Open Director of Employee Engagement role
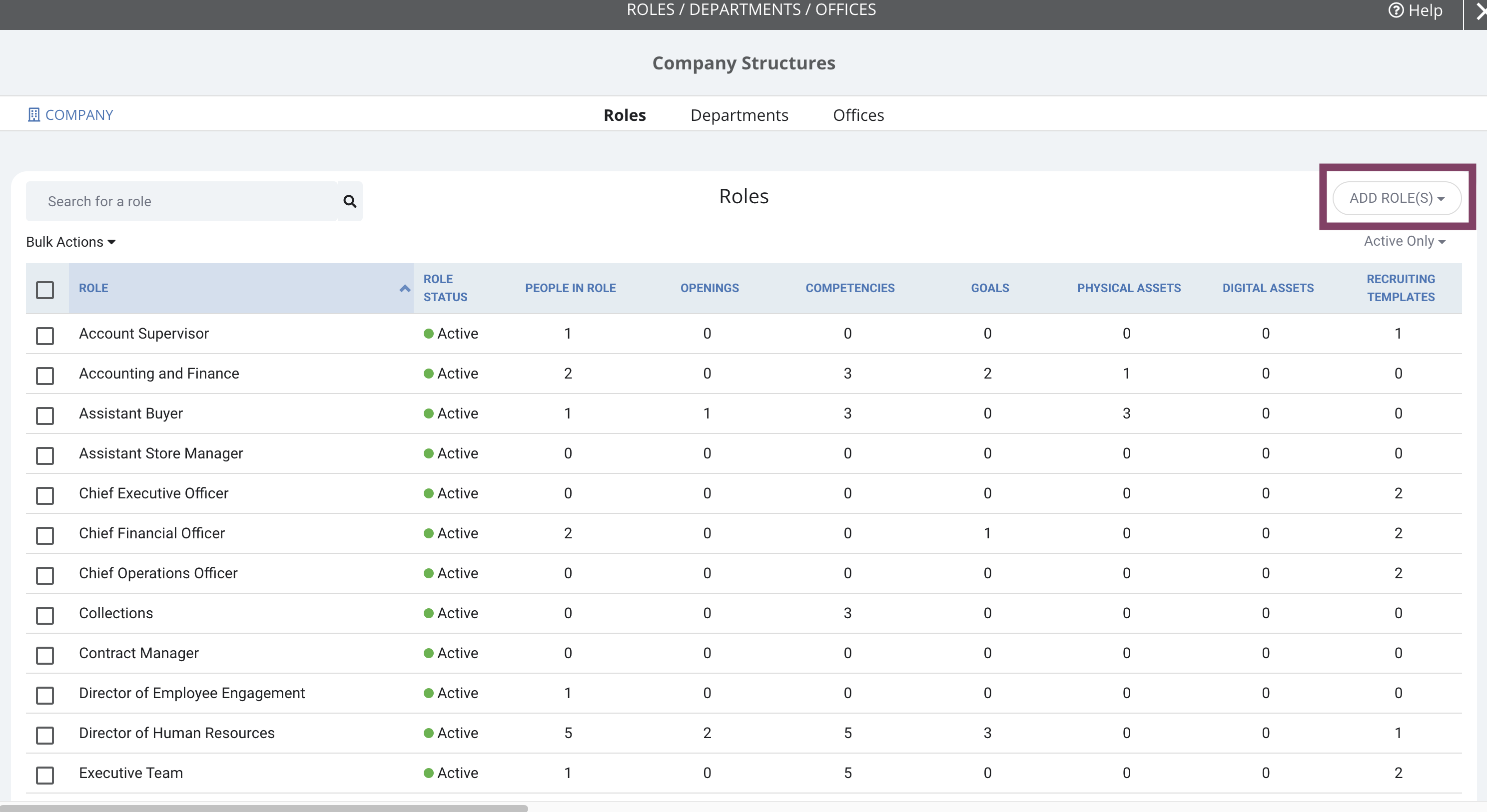Image resolution: width=1487 pixels, height=812 pixels. 192,693
